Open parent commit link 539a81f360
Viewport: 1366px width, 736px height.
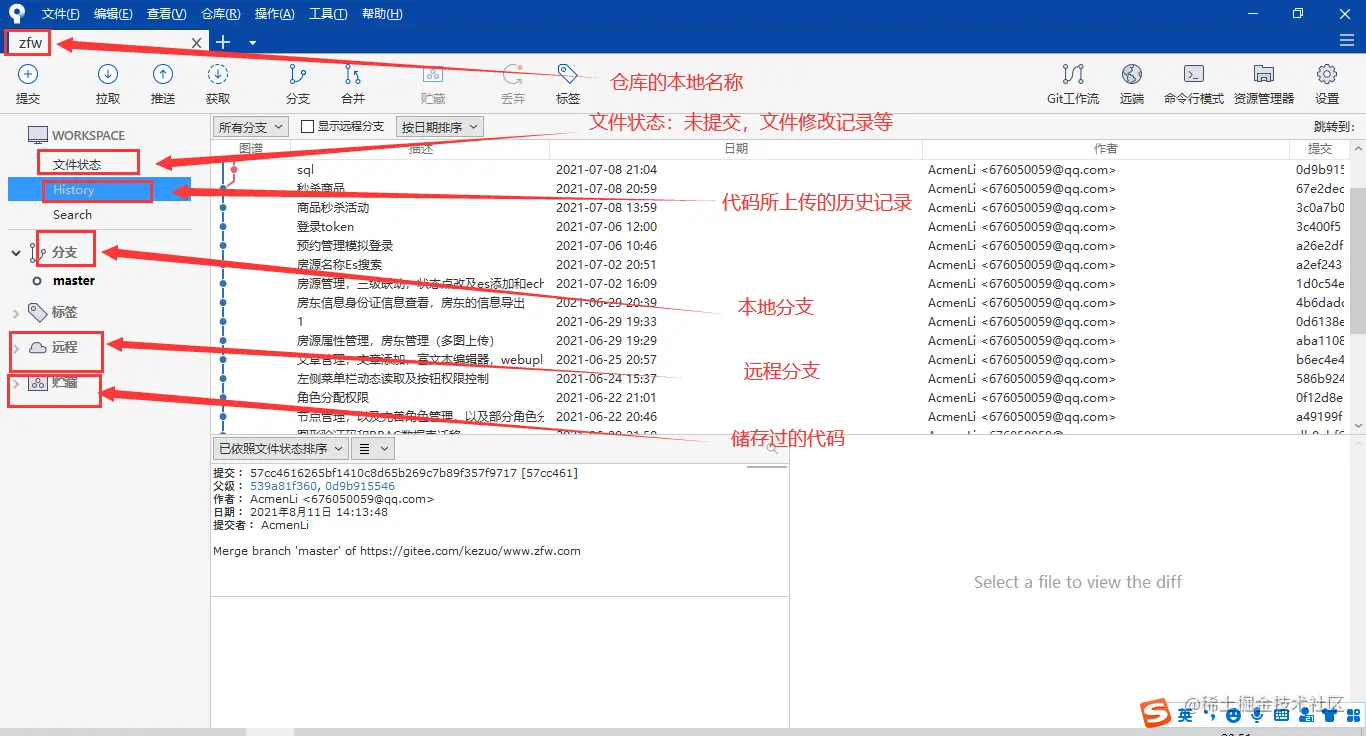coord(284,486)
